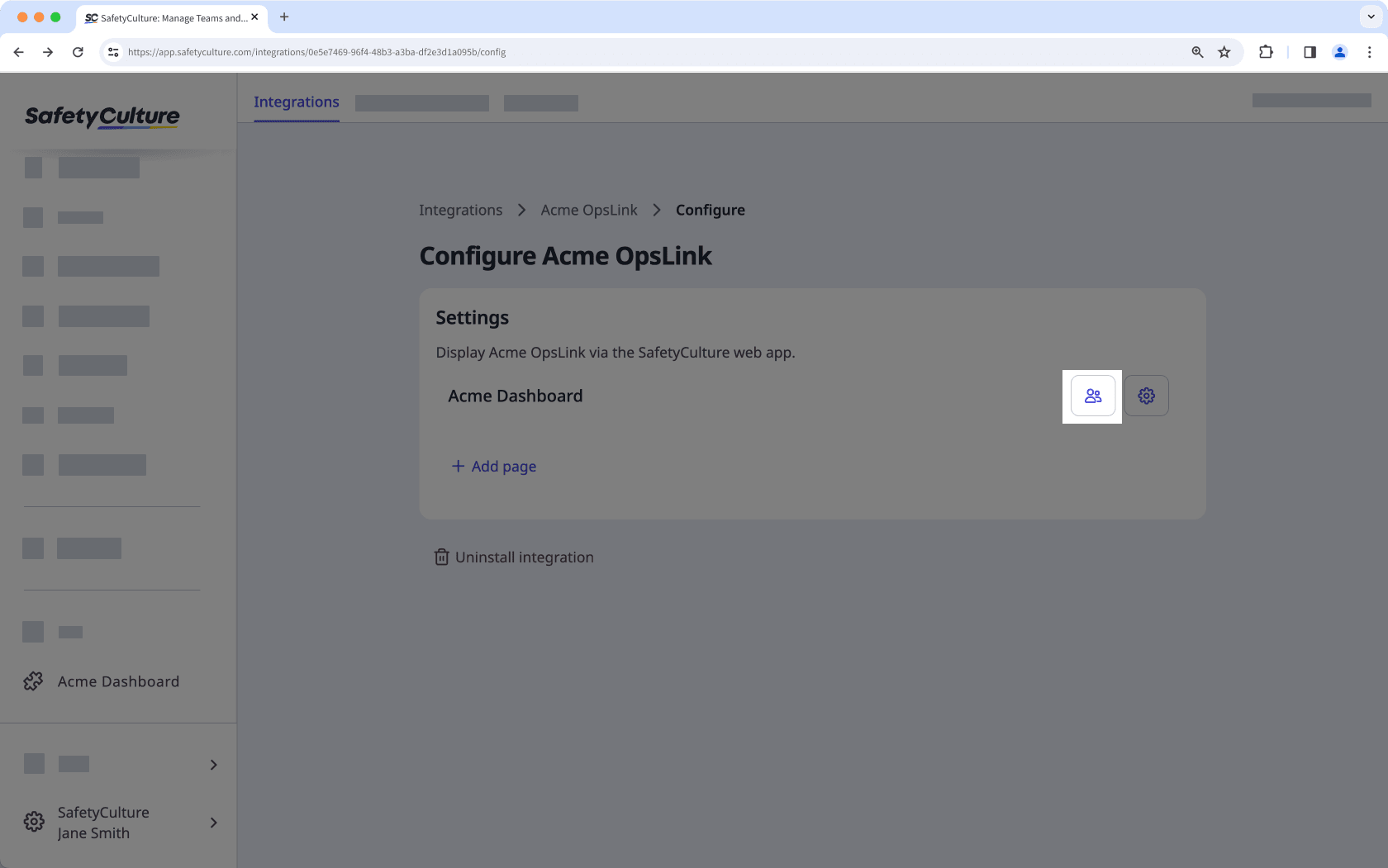
Task: Open the gear settings icon for Acme Dashboard page
Action: 1146,396
